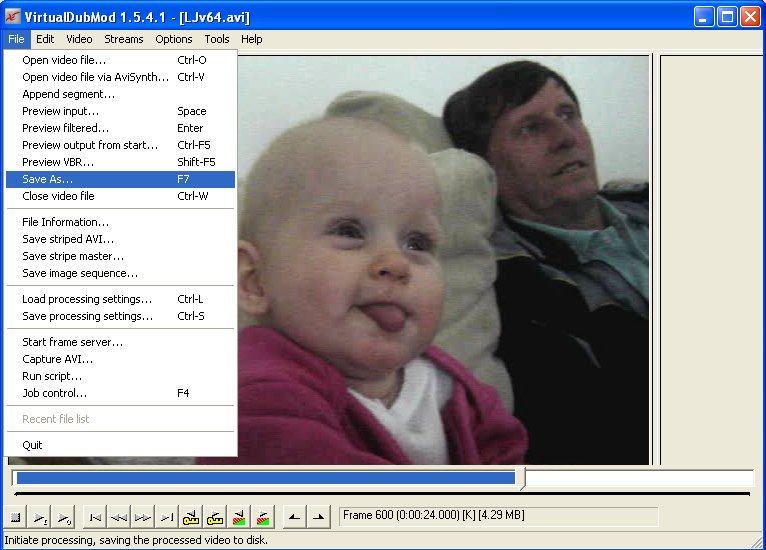Choose Append segment… menu entry
Image resolution: width=766 pixels, height=550 pixels.
(x=120, y=94)
